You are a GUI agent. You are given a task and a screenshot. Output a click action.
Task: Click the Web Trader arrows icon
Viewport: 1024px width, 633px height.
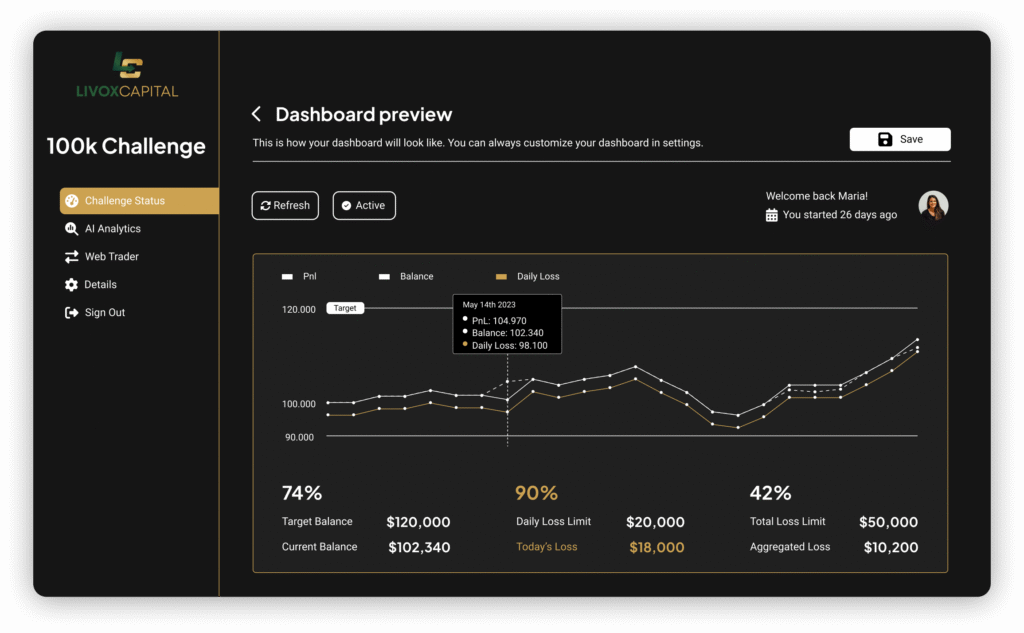[x=71, y=257]
